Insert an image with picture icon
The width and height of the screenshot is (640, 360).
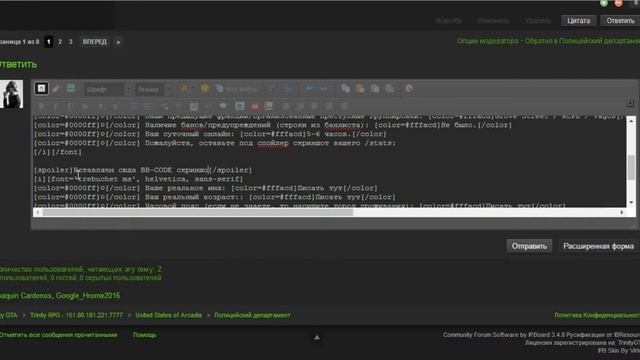194,107
